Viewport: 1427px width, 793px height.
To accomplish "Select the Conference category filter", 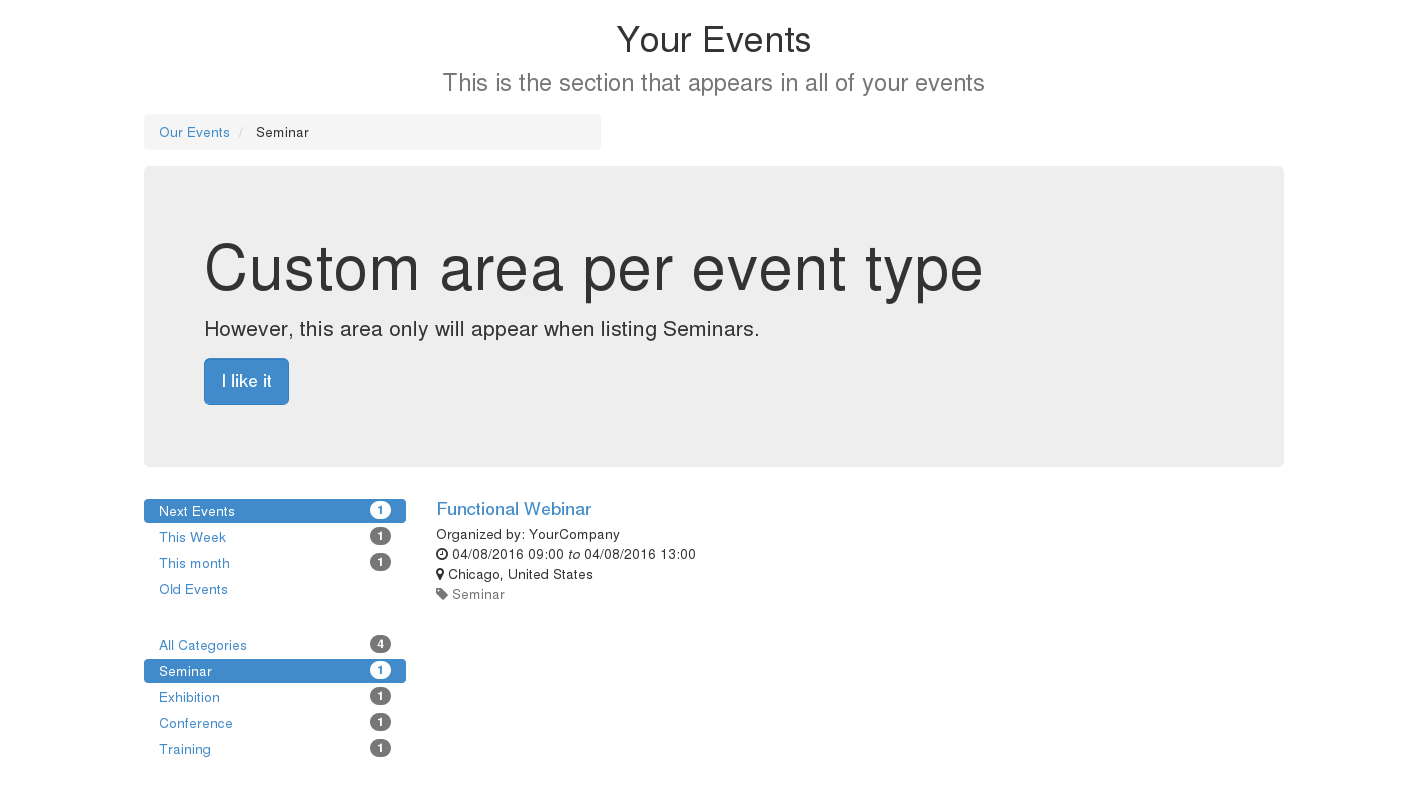I will (196, 723).
